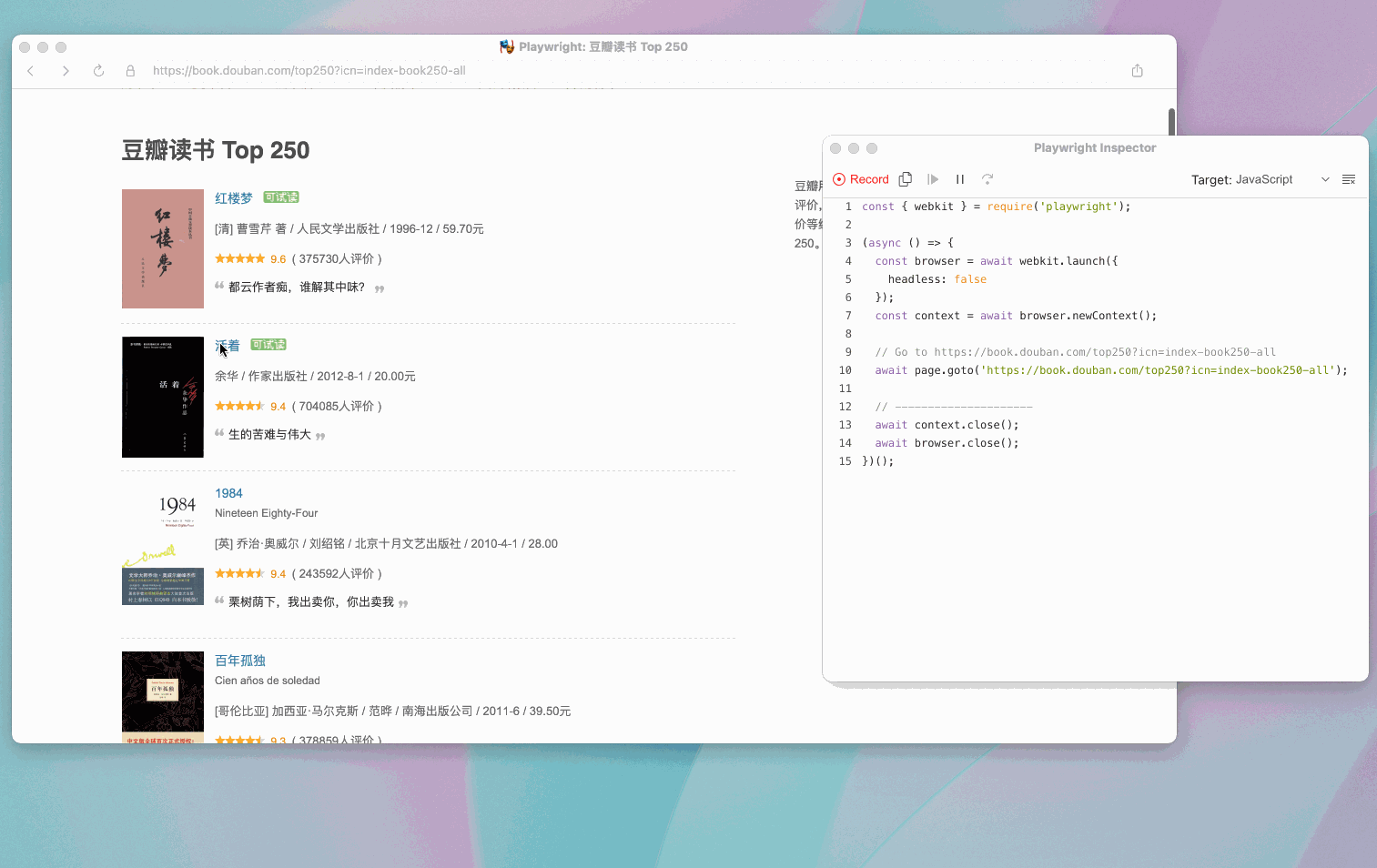This screenshot has height=868, width=1377.
Task: Clear the Inspector source log
Action: pyautogui.click(x=1349, y=179)
